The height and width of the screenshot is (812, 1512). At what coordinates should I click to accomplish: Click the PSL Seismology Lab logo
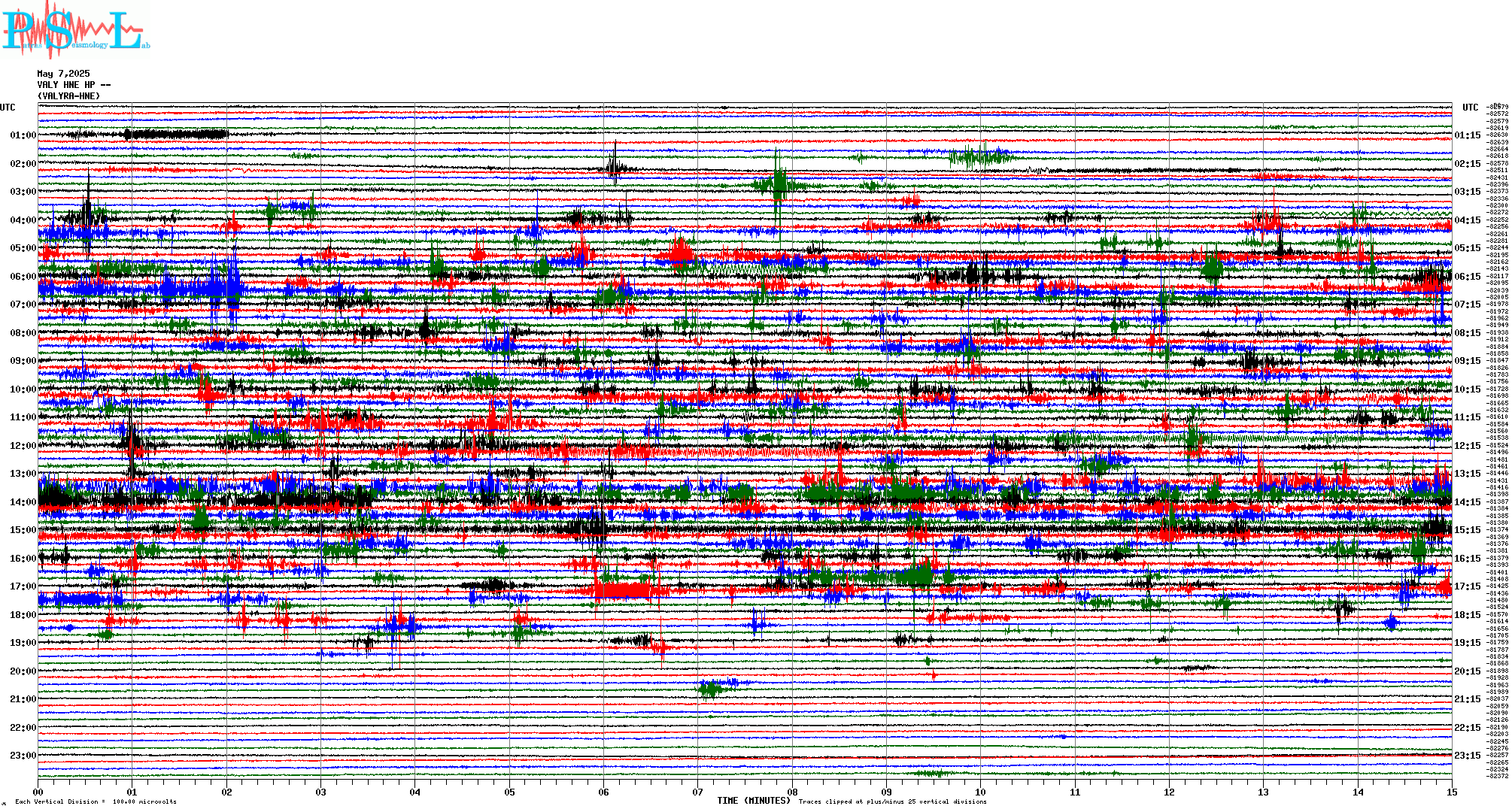coord(75,30)
